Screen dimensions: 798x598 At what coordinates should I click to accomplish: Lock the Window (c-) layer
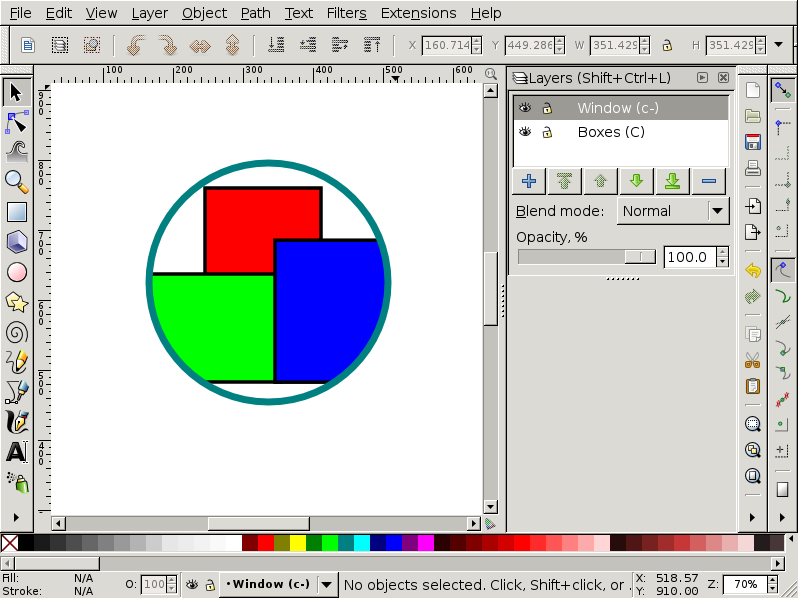coord(547,108)
